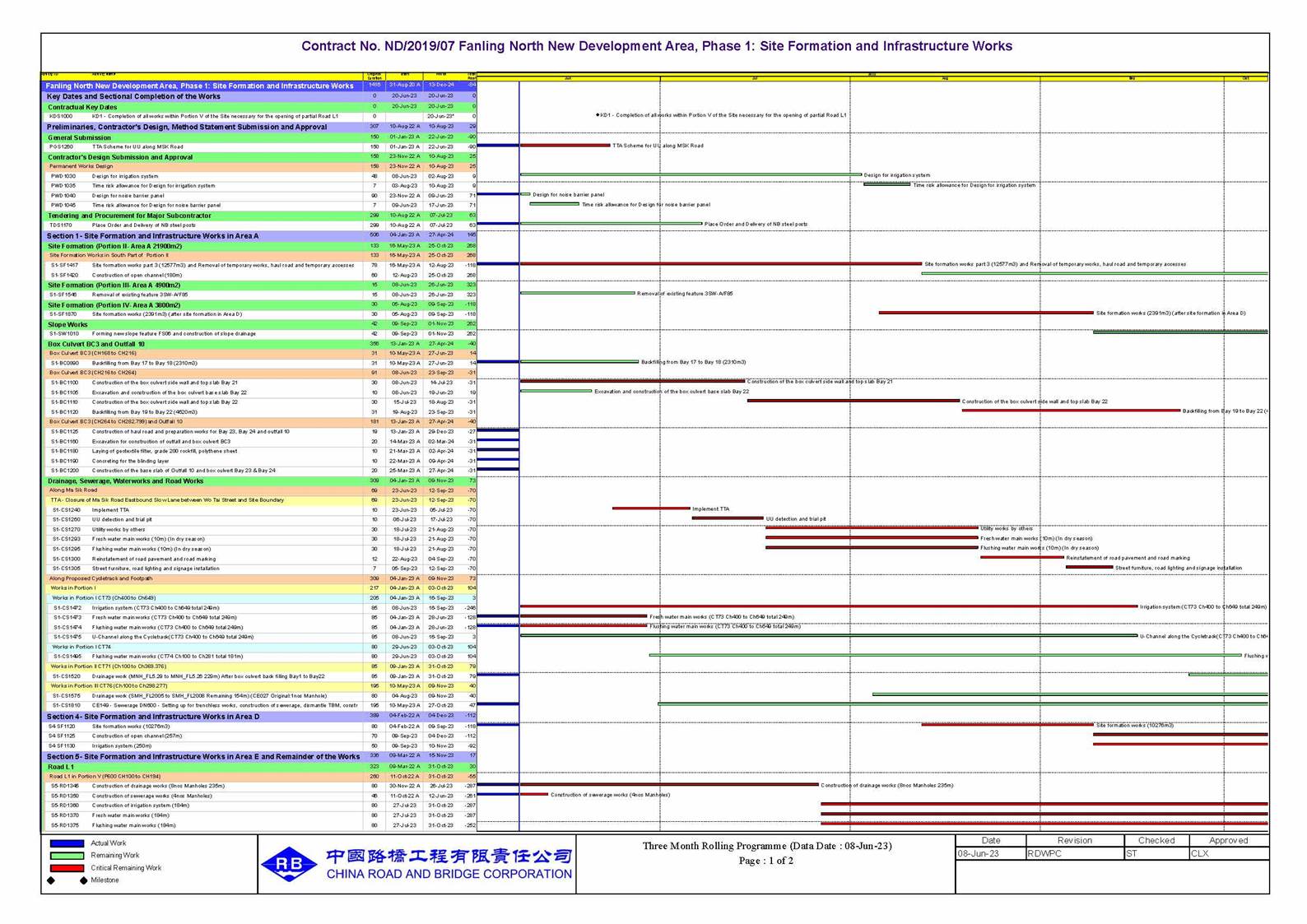This screenshot has height=924, width=1307.
Task: Click the KD1 milestone diamond marker on the chart
Action: click(598, 115)
